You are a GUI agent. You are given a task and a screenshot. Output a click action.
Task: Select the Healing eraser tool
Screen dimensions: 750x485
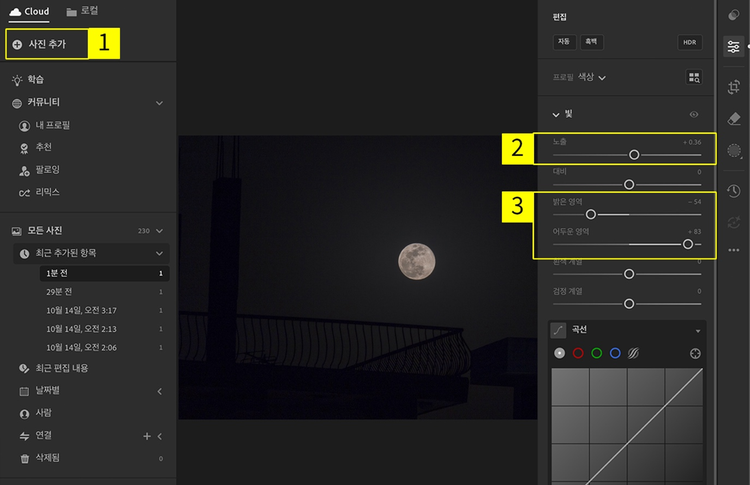coord(734,119)
